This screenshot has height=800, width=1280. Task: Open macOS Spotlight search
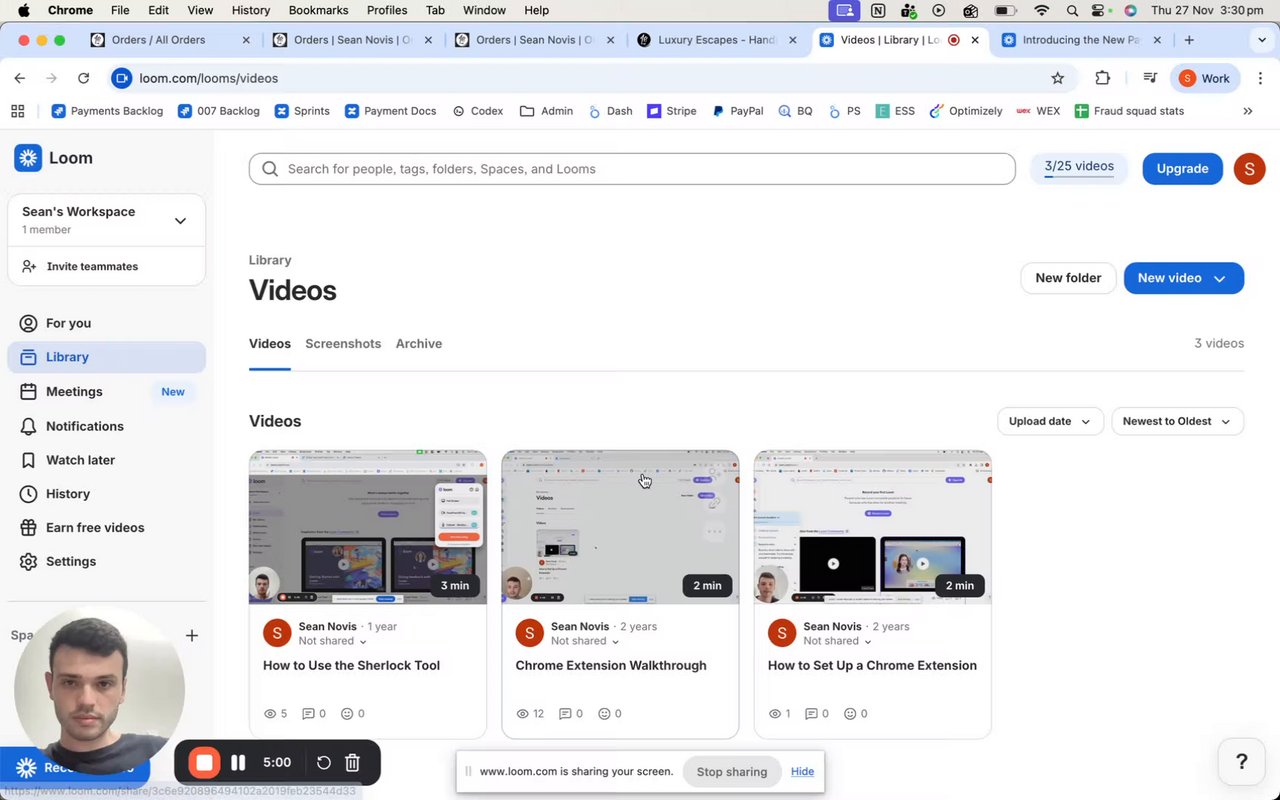(x=1072, y=11)
